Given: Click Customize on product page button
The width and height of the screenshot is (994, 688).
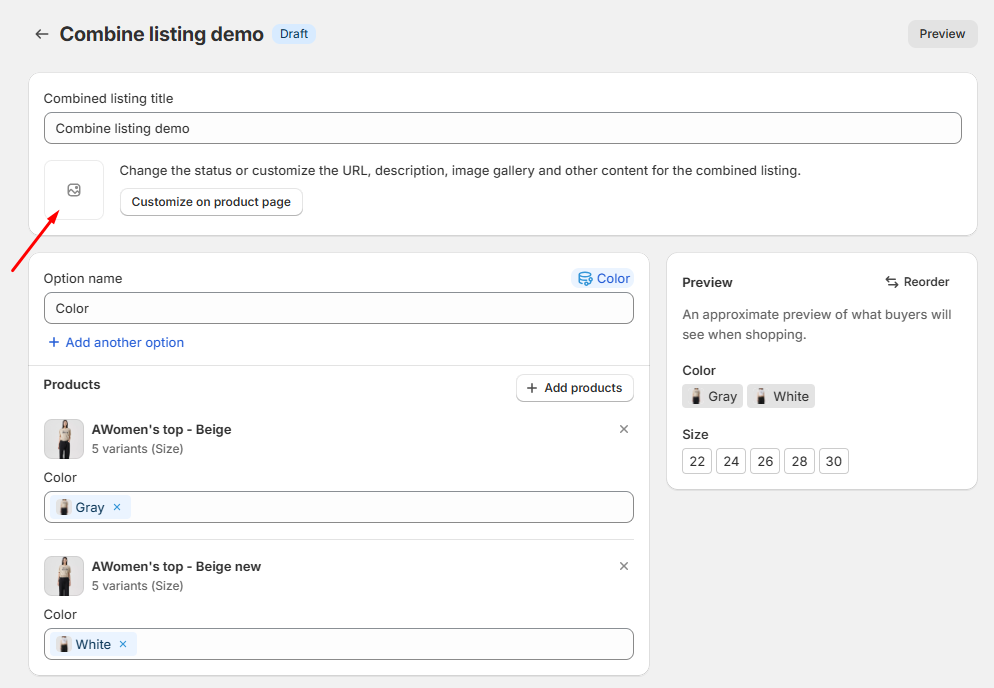Looking at the screenshot, I should (211, 202).
